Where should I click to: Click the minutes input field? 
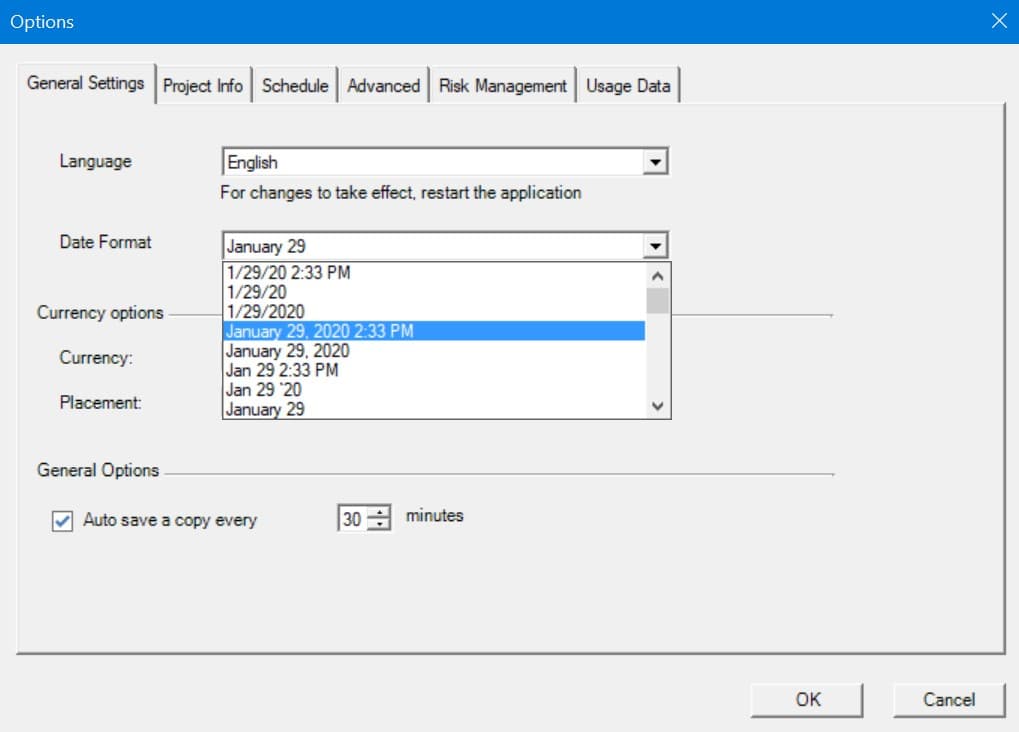click(x=355, y=516)
